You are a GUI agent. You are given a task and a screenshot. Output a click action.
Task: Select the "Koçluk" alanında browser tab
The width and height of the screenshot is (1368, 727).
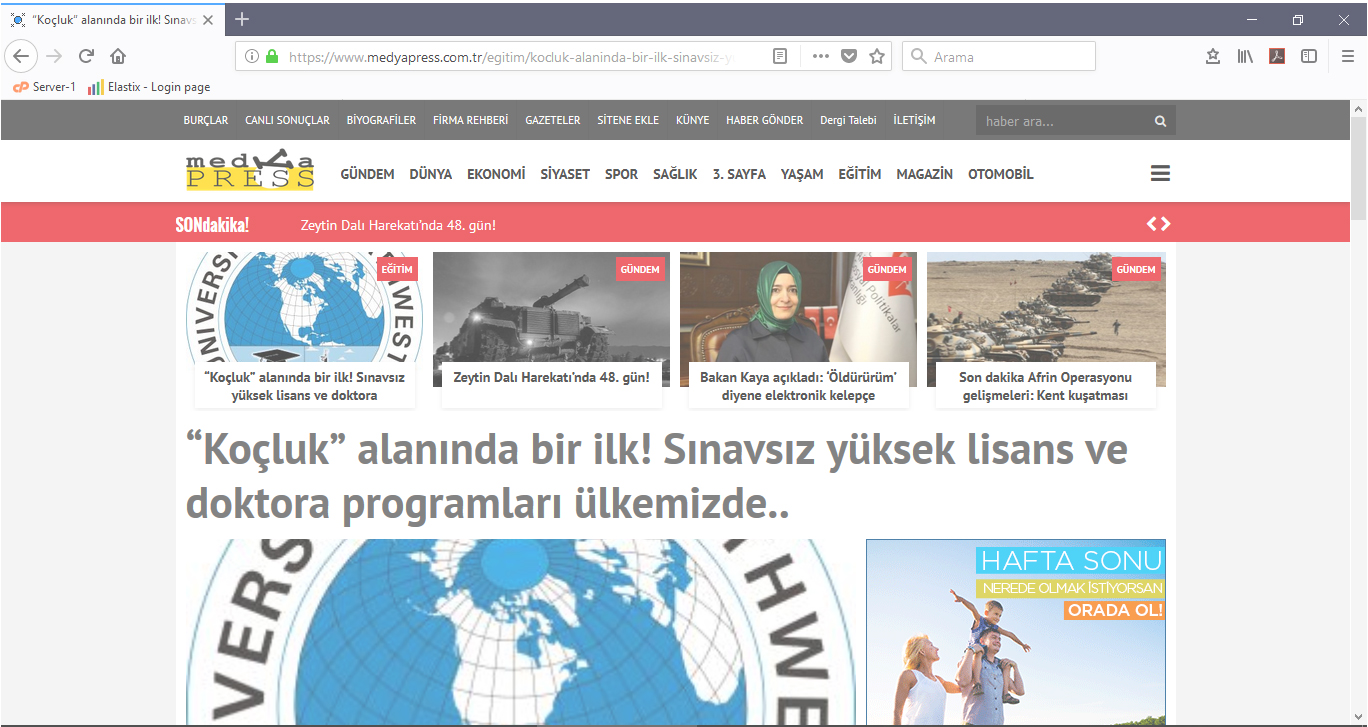tap(113, 19)
